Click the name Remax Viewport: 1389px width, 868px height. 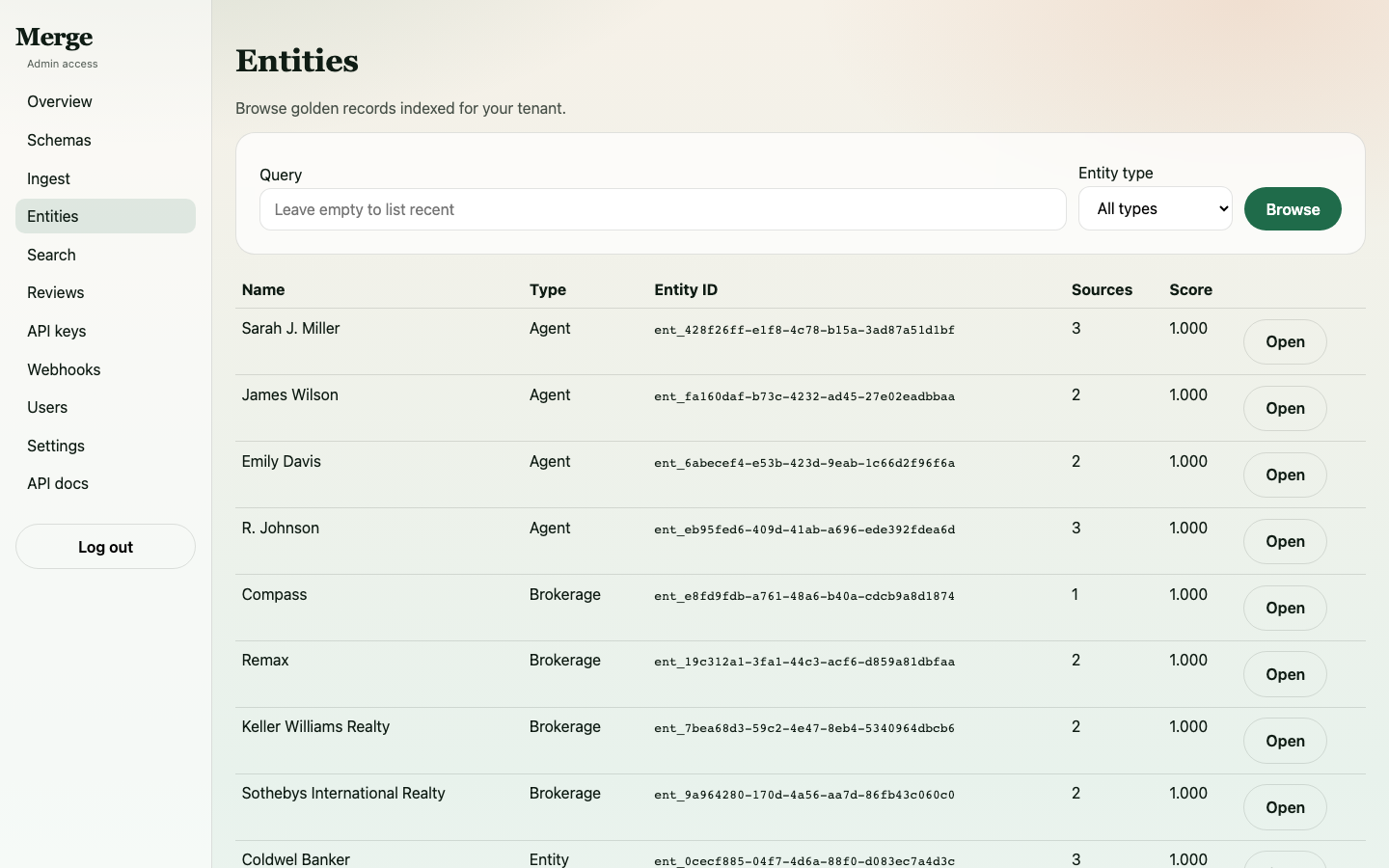265,660
